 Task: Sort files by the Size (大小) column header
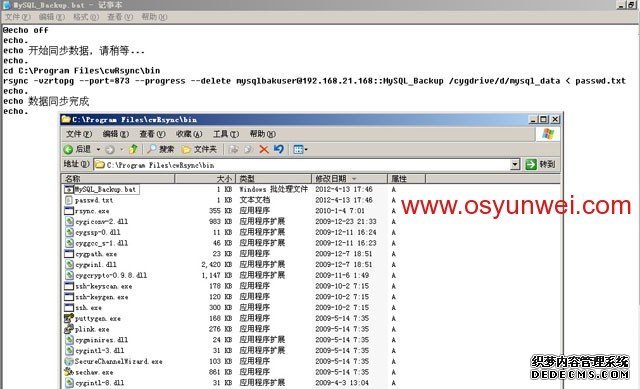click(x=204, y=179)
